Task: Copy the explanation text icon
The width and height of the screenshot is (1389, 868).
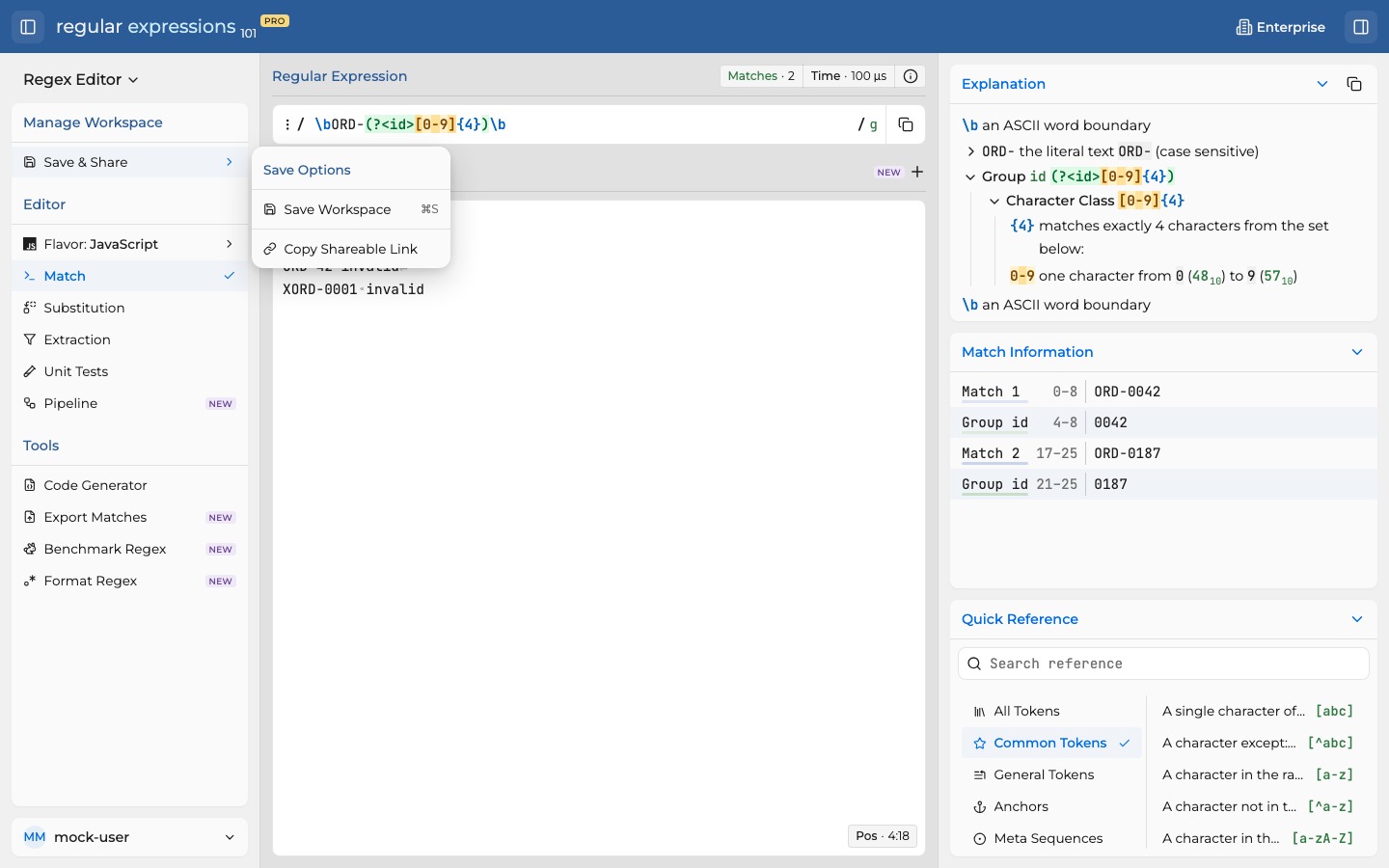Action: tap(1354, 84)
